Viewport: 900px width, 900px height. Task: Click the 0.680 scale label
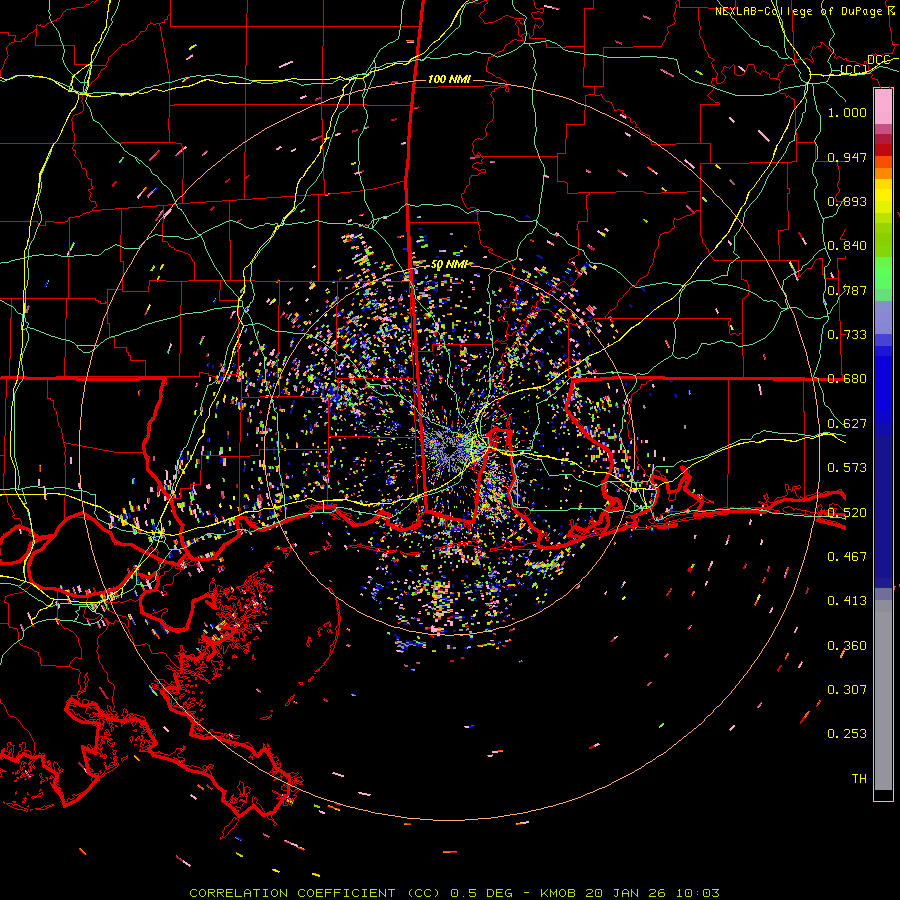coord(847,379)
